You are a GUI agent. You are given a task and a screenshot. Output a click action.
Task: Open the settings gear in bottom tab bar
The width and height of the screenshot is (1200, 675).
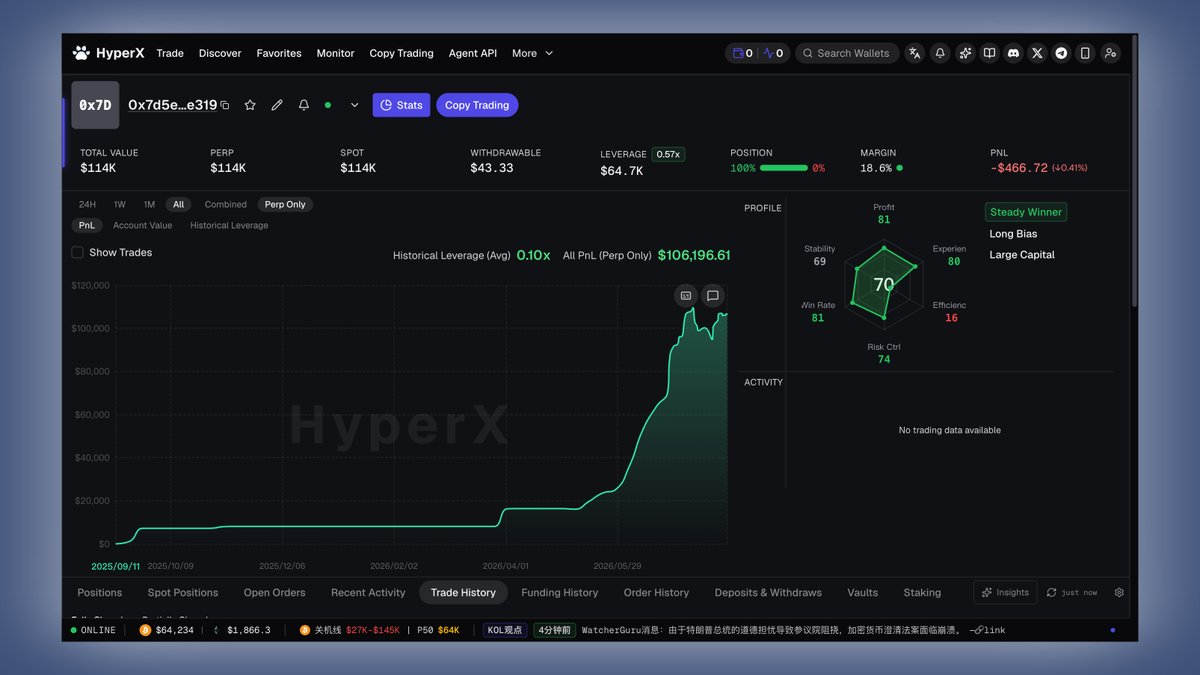click(1119, 592)
